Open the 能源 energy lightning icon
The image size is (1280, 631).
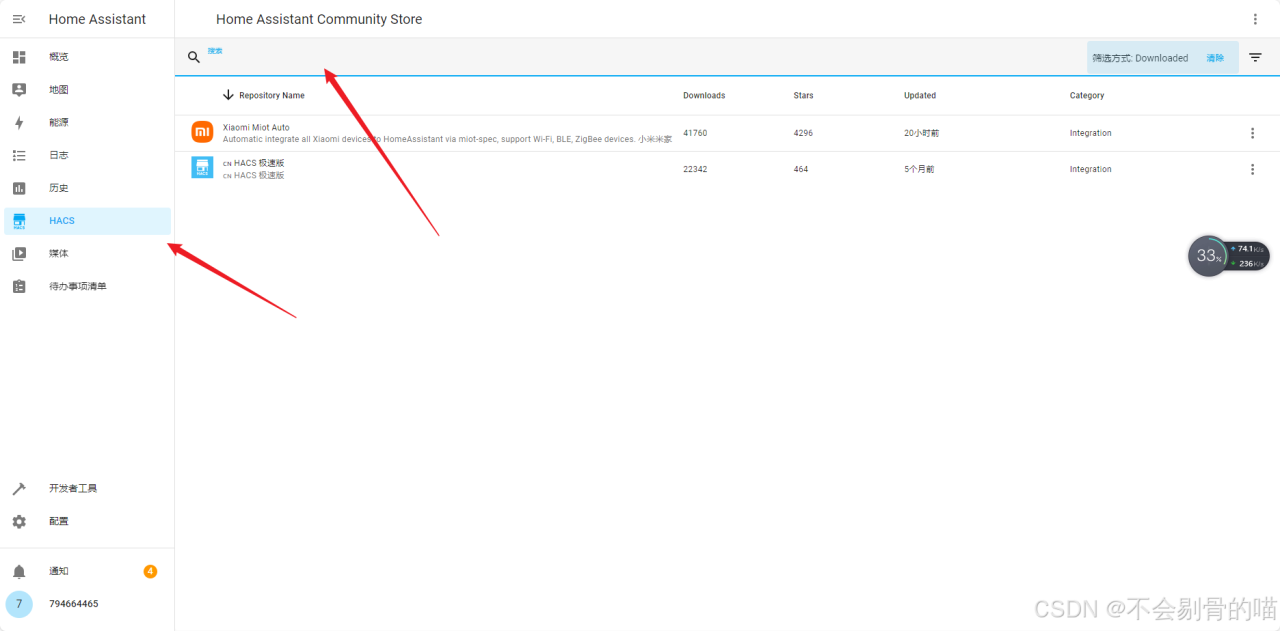(x=19, y=123)
